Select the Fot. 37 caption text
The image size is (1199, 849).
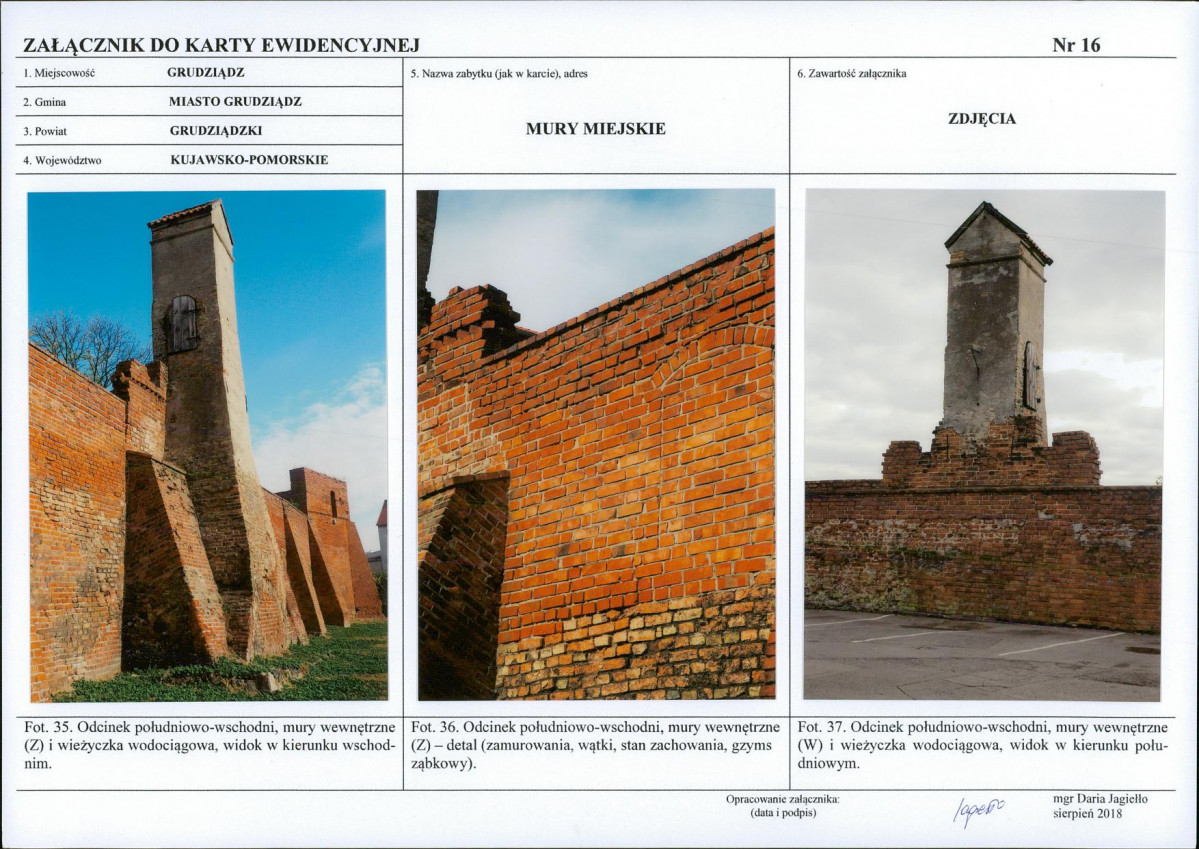pyautogui.click(x=982, y=745)
